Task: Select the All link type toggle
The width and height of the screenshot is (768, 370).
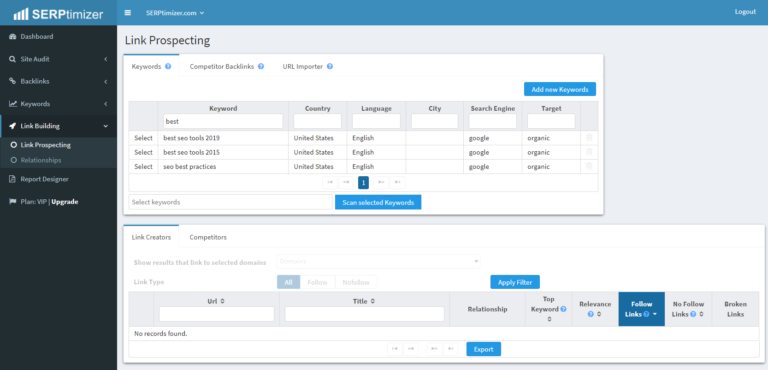Action: (288, 282)
